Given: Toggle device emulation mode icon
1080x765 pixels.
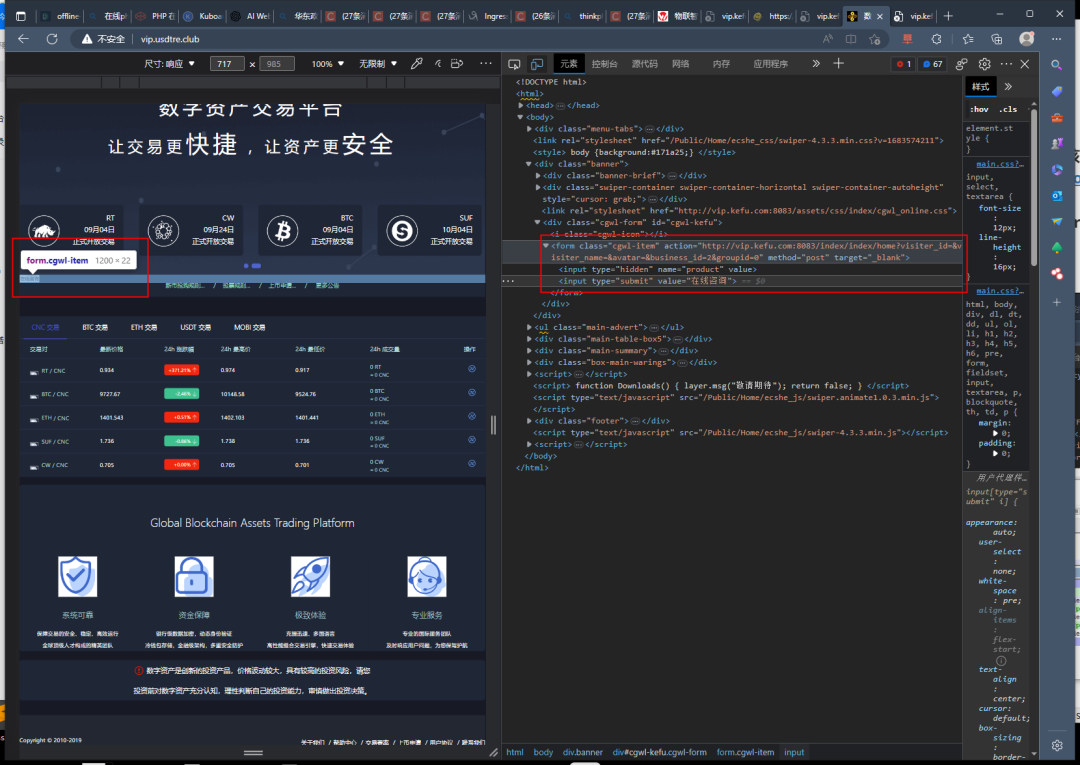Looking at the screenshot, I should pyautogui.click(x=537, y=64).
